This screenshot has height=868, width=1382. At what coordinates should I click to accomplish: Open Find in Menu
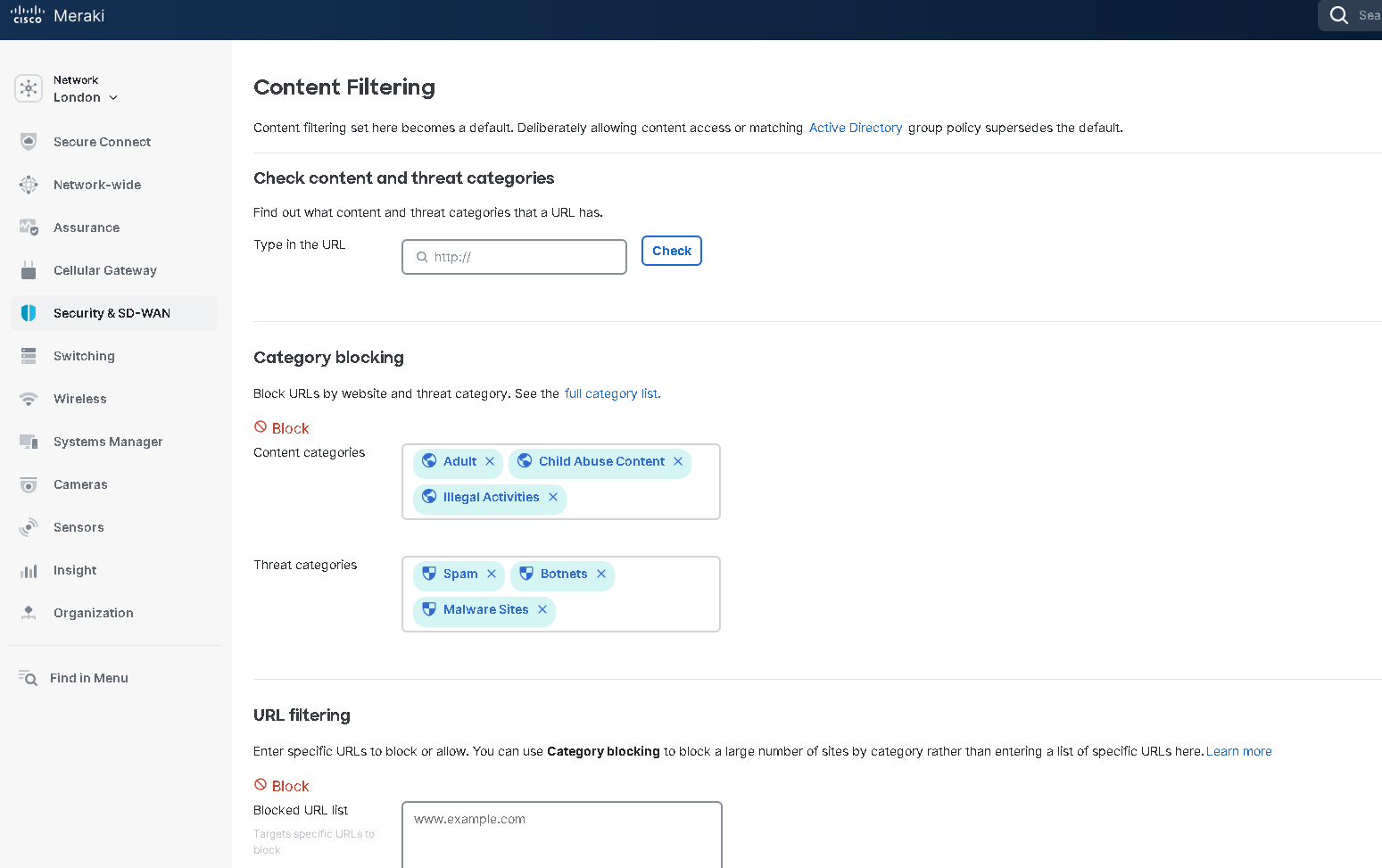click(89, 678)
